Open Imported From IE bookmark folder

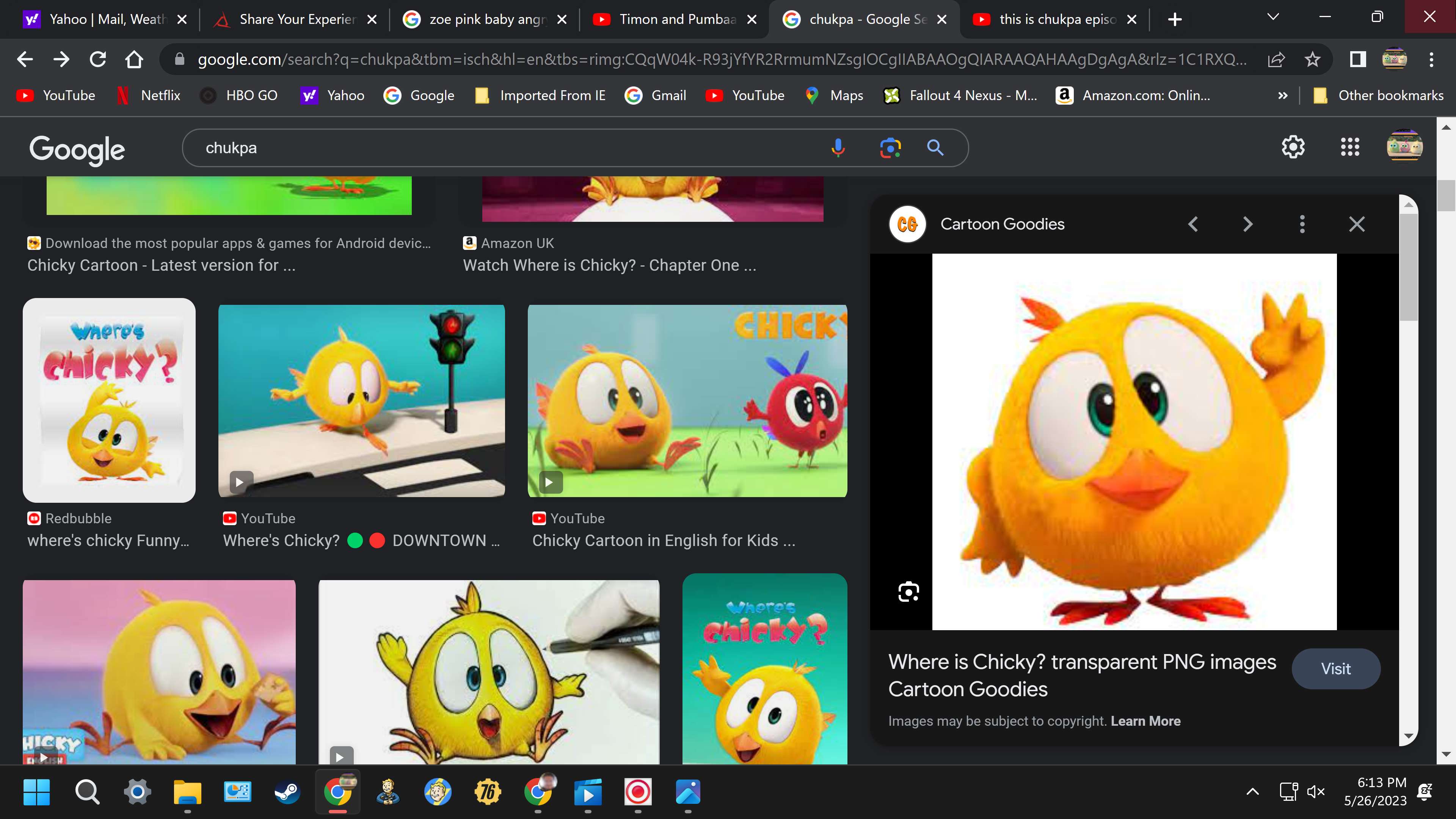(540, 96)
